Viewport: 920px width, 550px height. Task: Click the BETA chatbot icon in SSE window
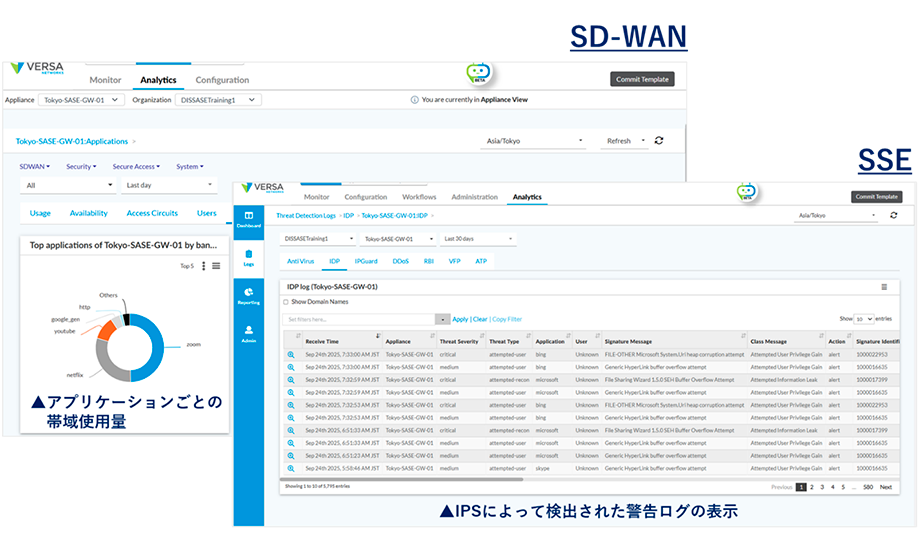[x=747, y=192]
